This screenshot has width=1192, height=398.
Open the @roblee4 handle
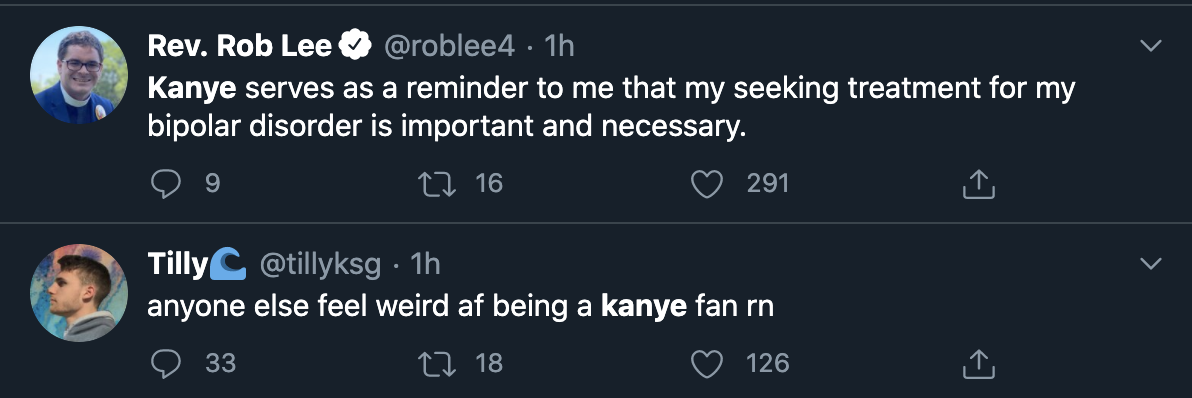tap(449, 47)
